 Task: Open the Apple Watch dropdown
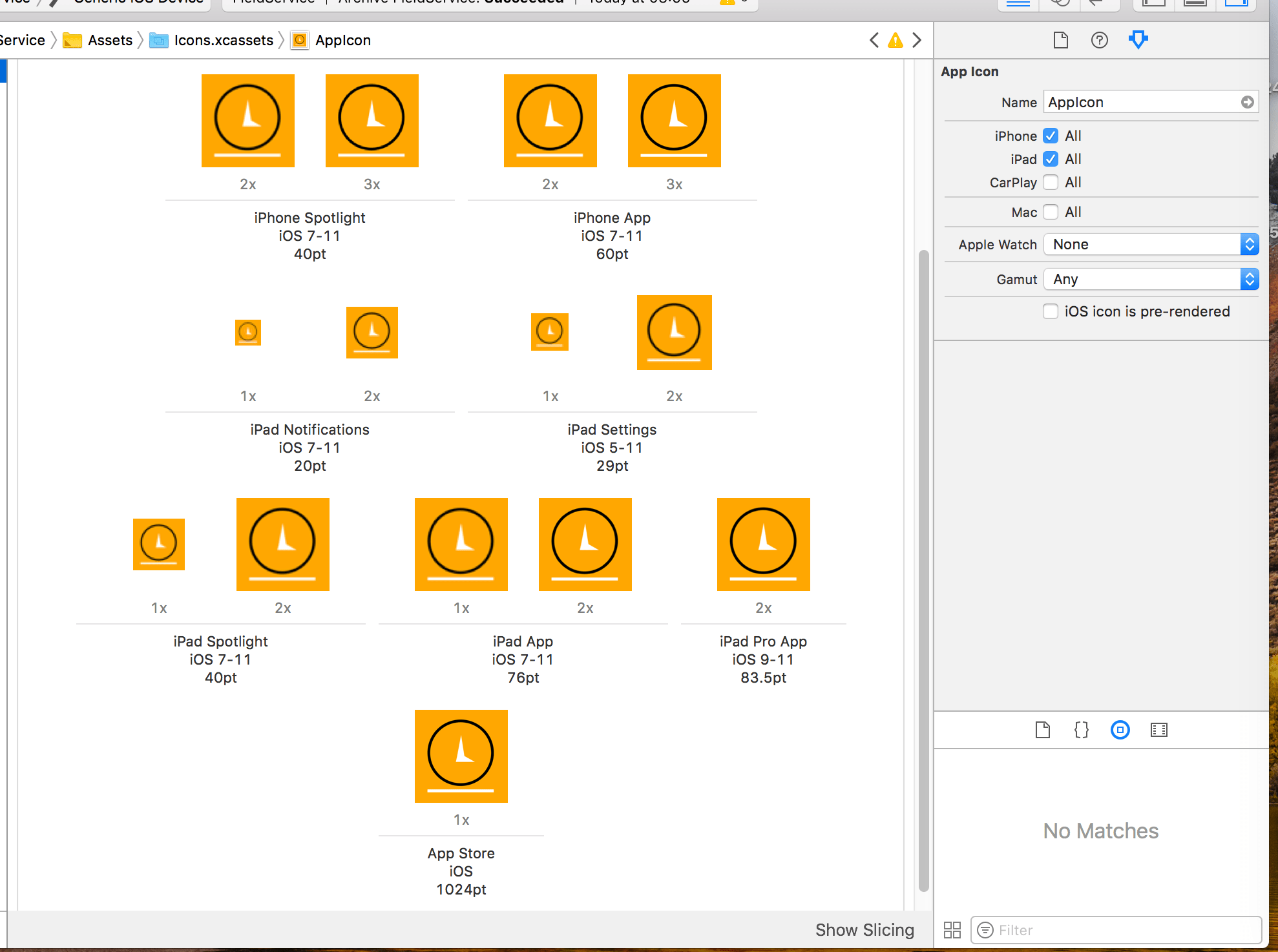pyautogui.click(x=1151, y=244)
